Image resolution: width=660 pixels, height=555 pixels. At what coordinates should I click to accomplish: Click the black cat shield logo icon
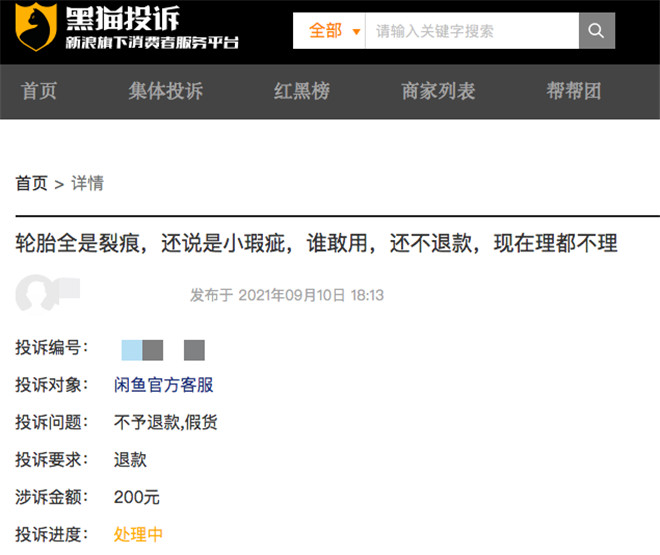coord(35,28)
